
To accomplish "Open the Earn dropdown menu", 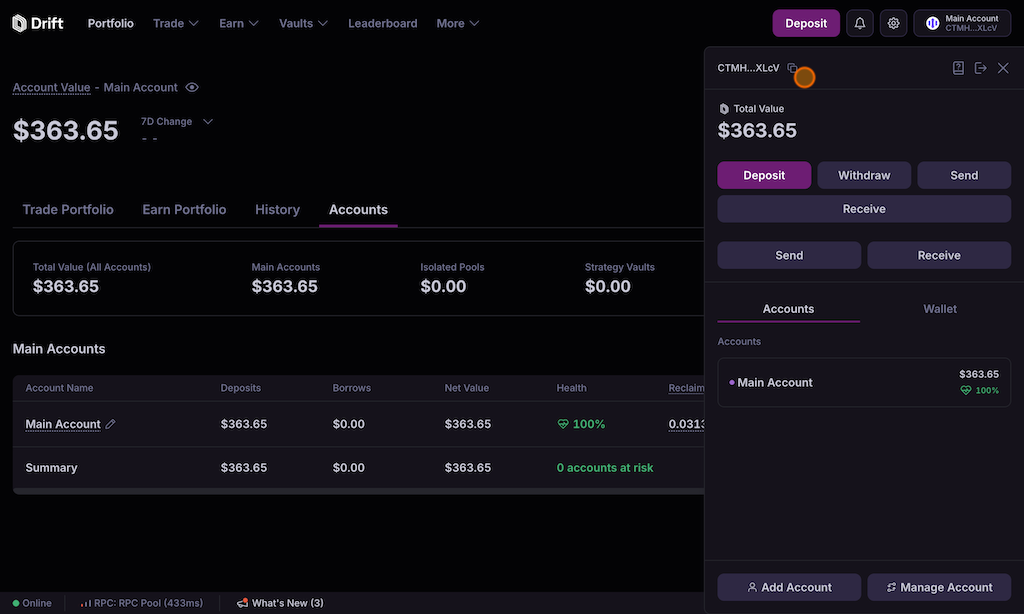I will (239, 23).
